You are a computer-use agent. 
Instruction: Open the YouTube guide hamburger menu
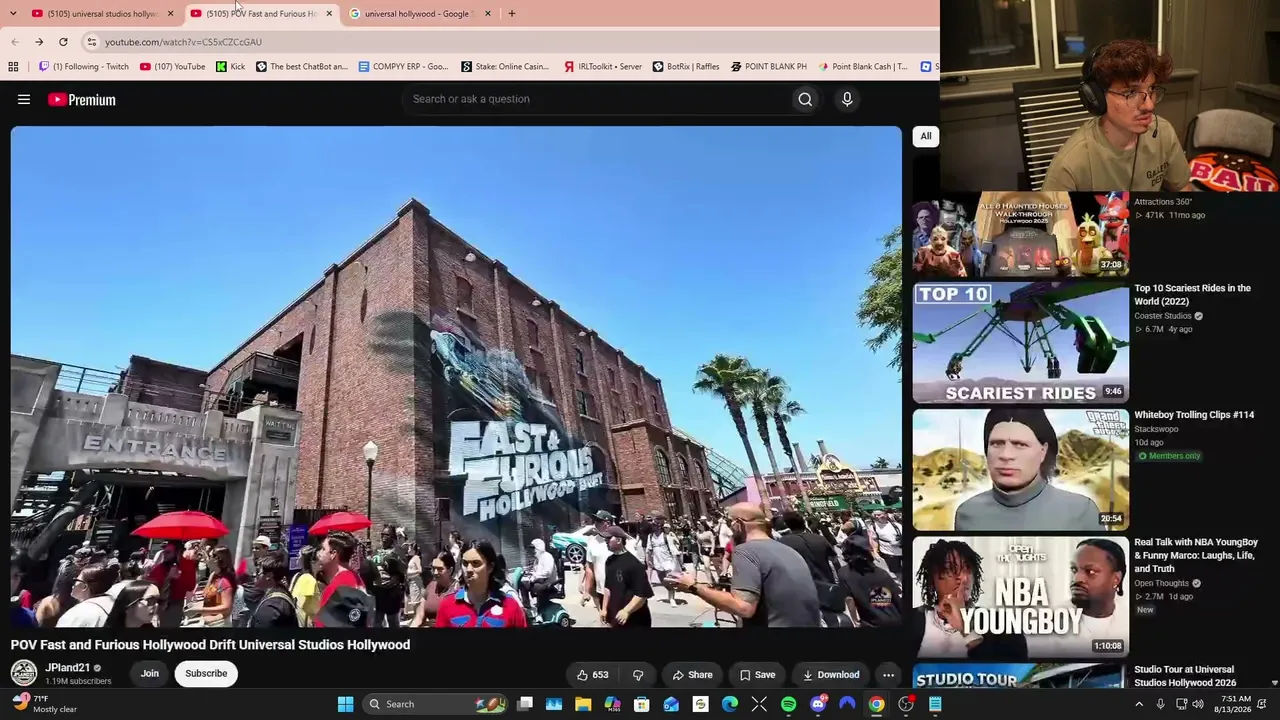[x=24, y=99]
